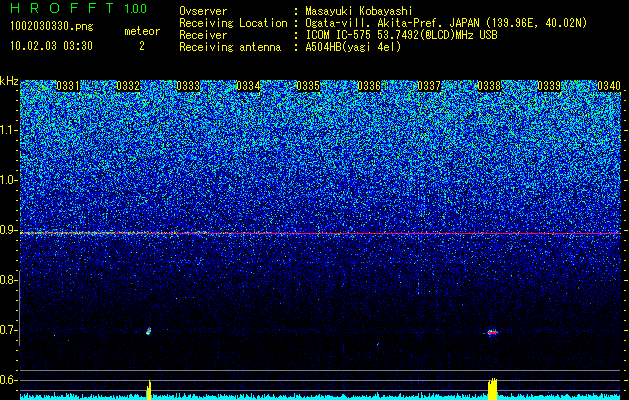The height and width of the screenshot is (400, 629).
Task: Click the Receiver ICOM IC-575 text
Action: click(401, 35)
